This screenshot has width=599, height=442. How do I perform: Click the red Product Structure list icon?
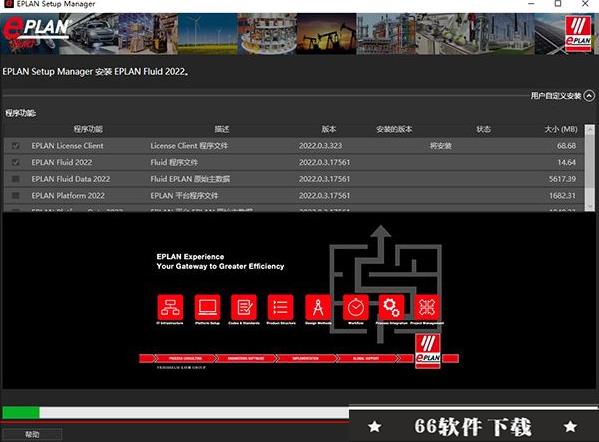click(281, 307)
